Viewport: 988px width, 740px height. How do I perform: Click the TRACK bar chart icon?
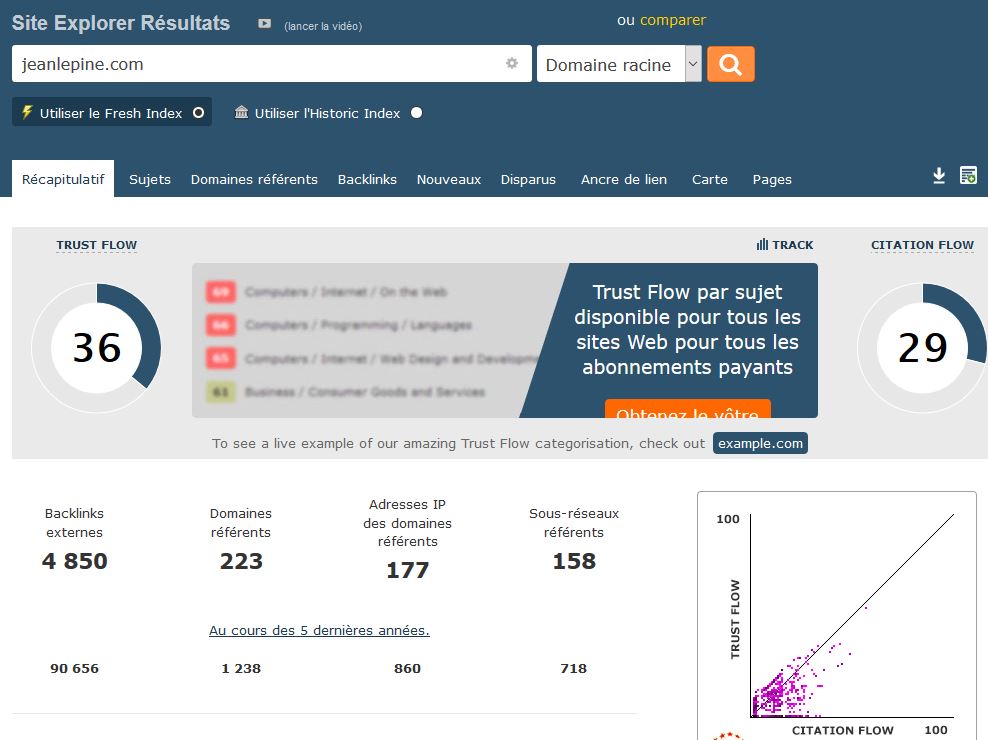(x=762, y=245)
